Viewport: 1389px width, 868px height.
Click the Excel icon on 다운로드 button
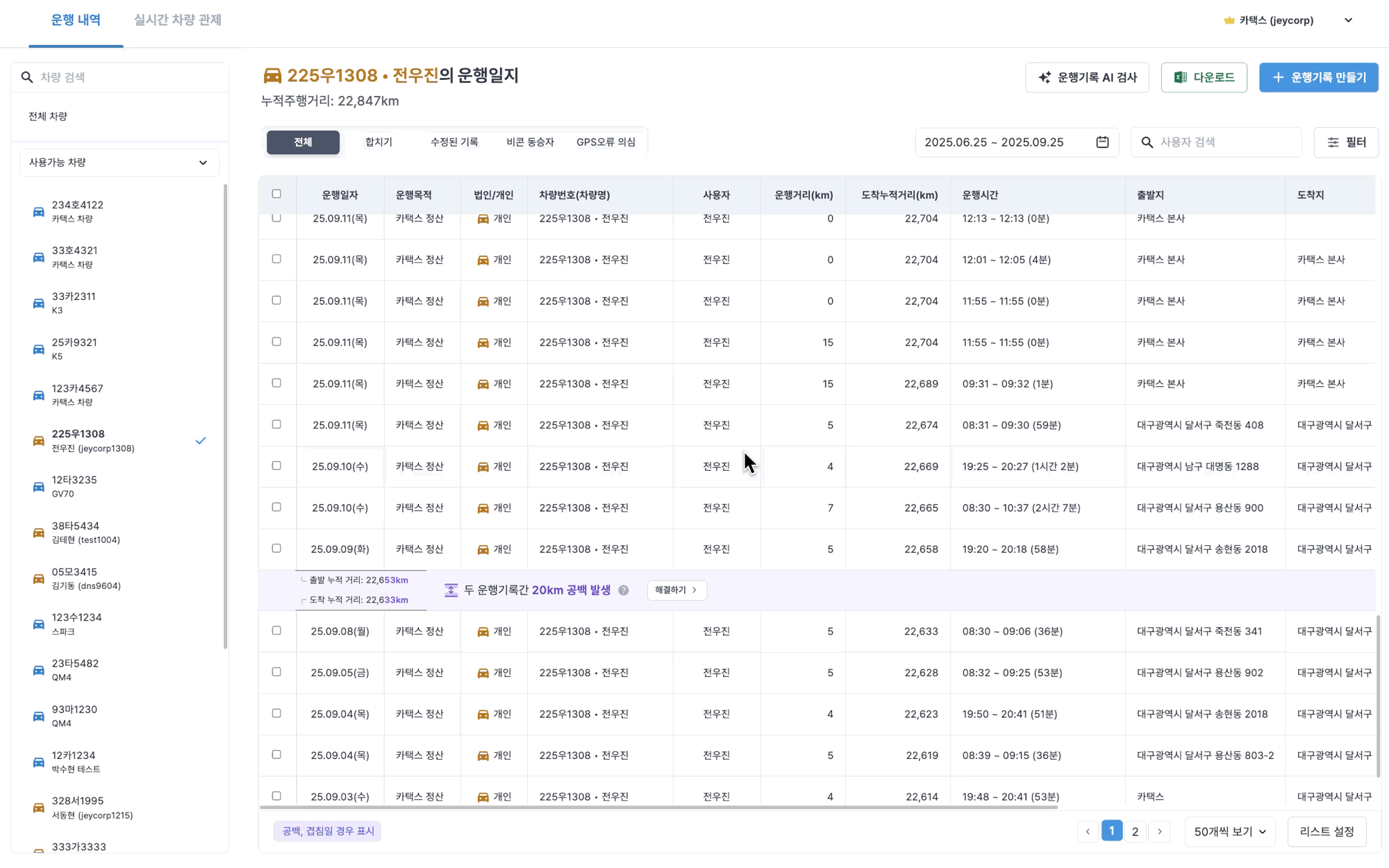[1180, 78]
